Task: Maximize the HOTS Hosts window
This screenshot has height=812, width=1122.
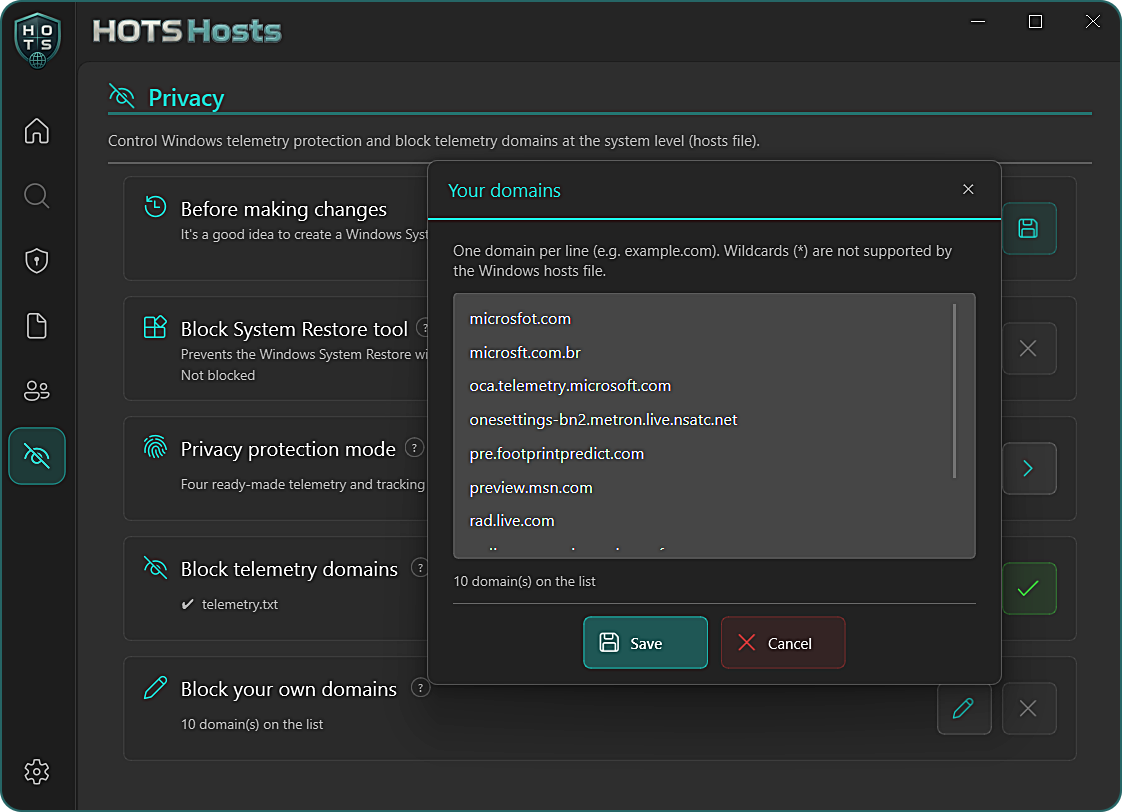Action: point(1035,21)
